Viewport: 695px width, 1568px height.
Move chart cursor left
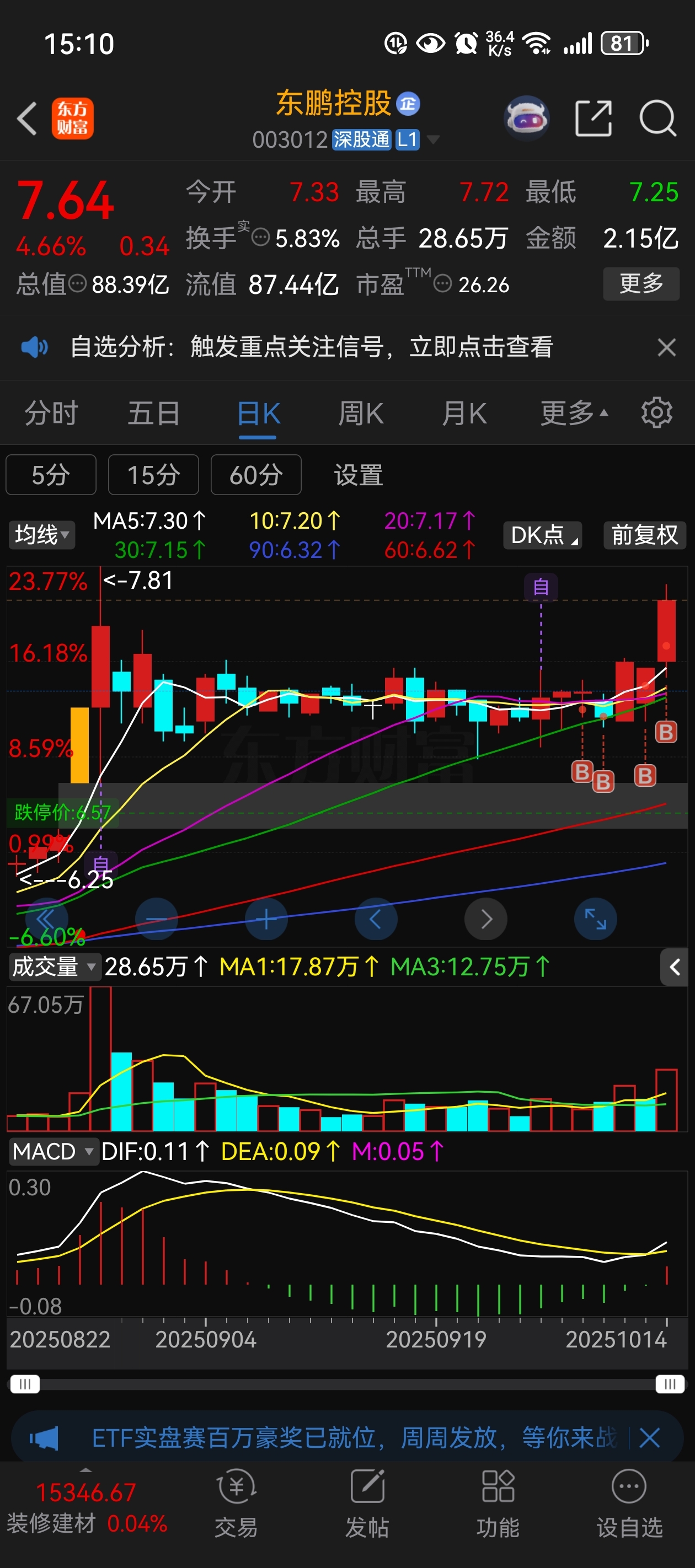click(x=376, y=919)
